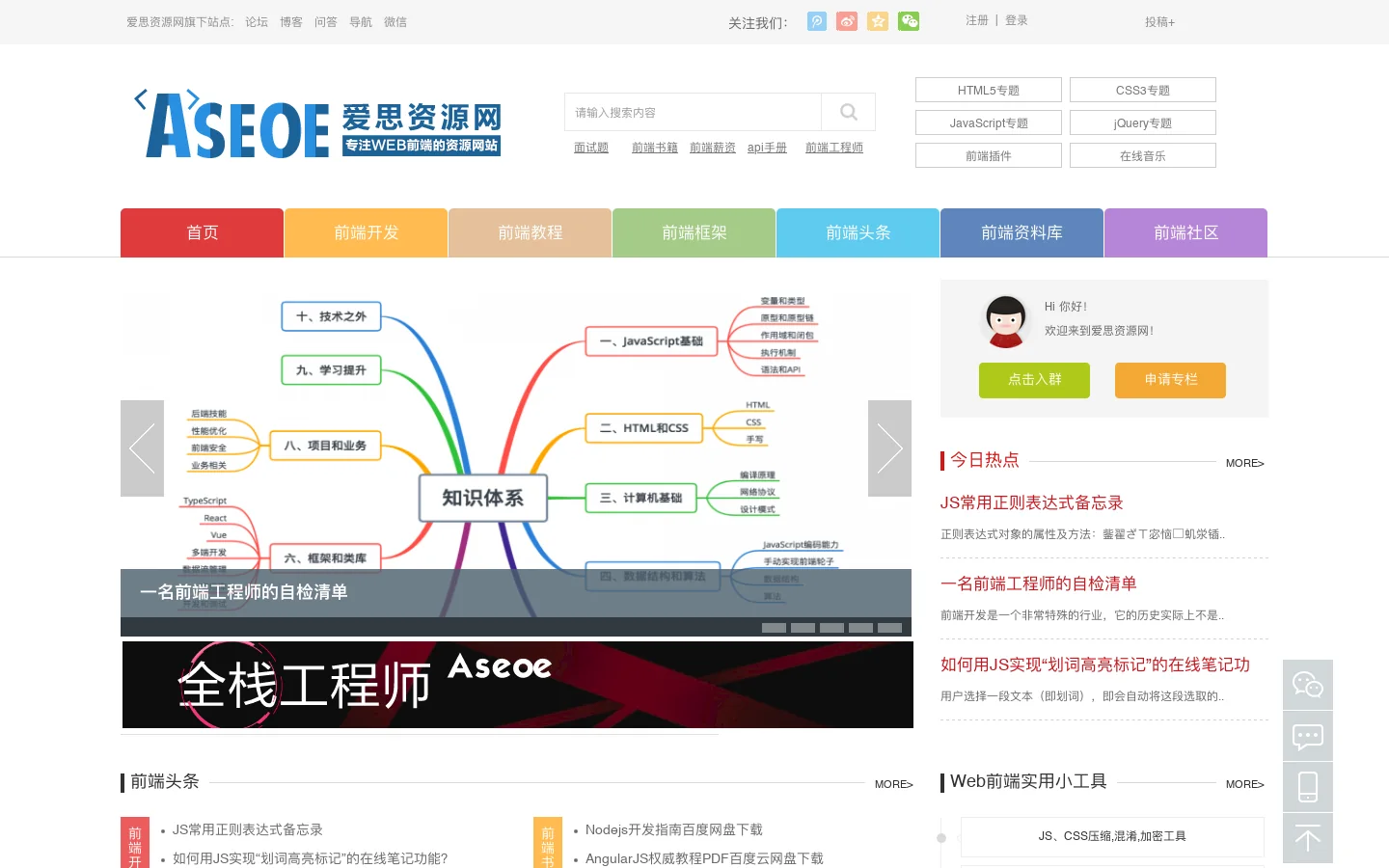Select the first carousel indicator bar

click(x=774, y=628)
